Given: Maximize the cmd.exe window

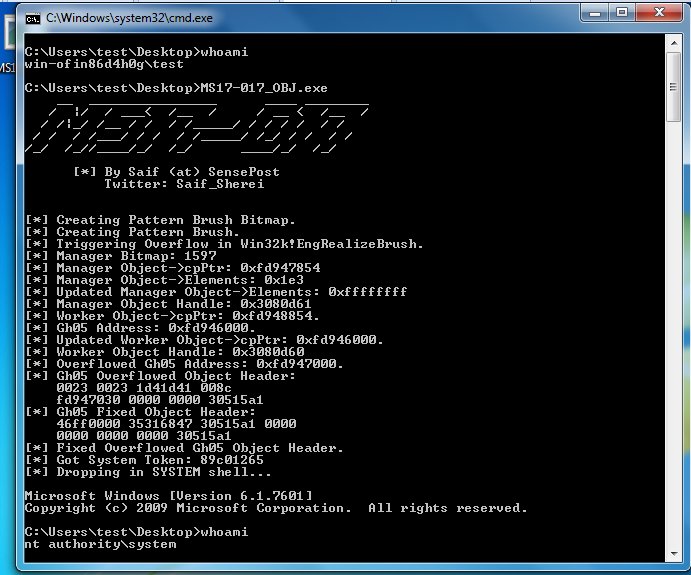Looking at the screenshot, I should pos(622,13).
